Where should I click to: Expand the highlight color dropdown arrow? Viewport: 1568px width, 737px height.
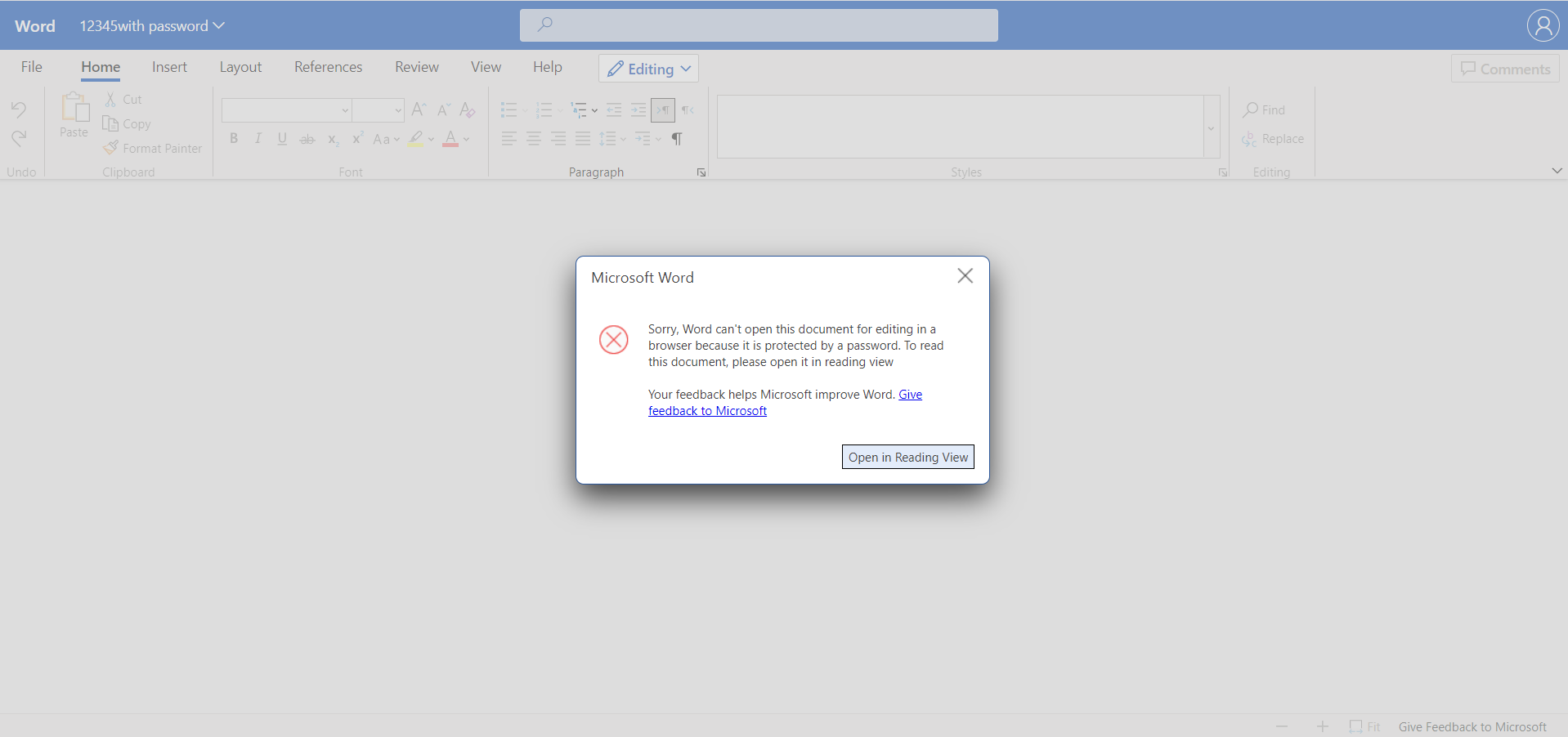coord(432,140)
